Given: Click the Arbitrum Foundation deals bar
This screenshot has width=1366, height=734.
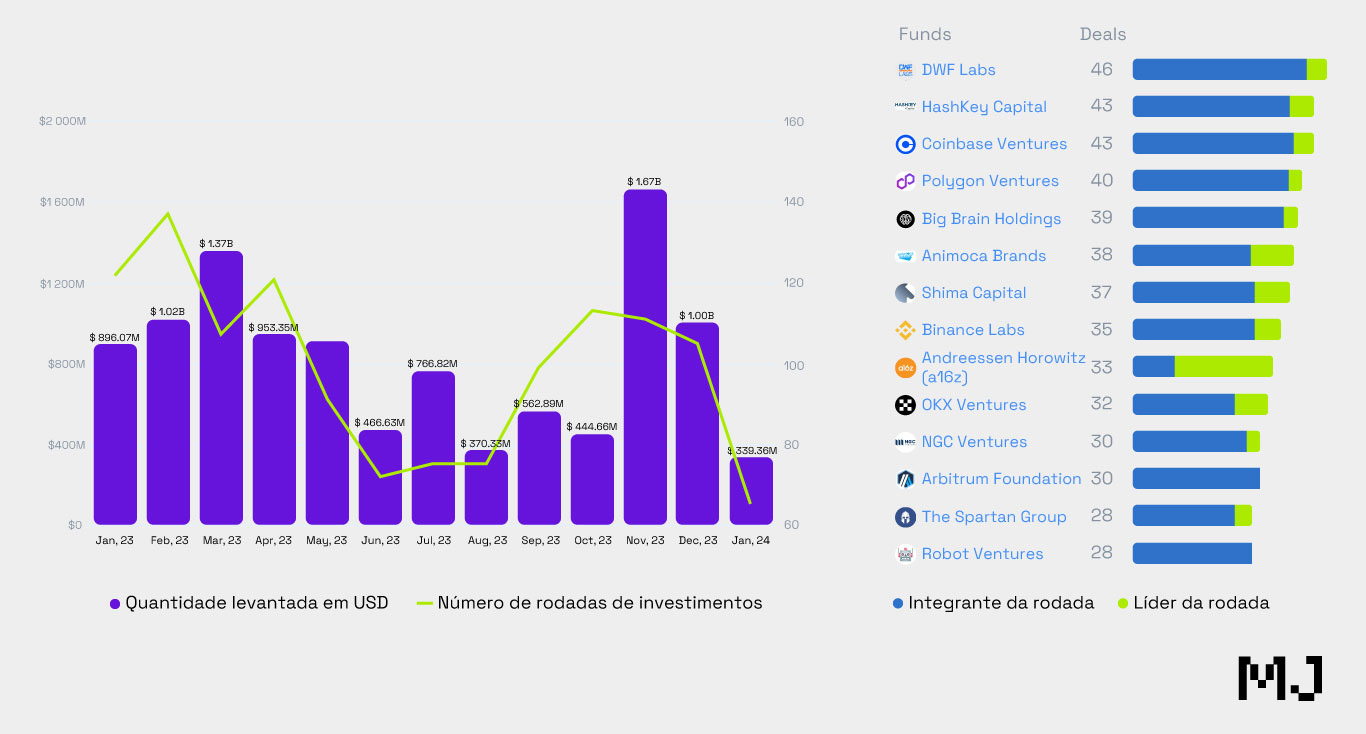Looking at the screenshot, I should [1196, 479].
